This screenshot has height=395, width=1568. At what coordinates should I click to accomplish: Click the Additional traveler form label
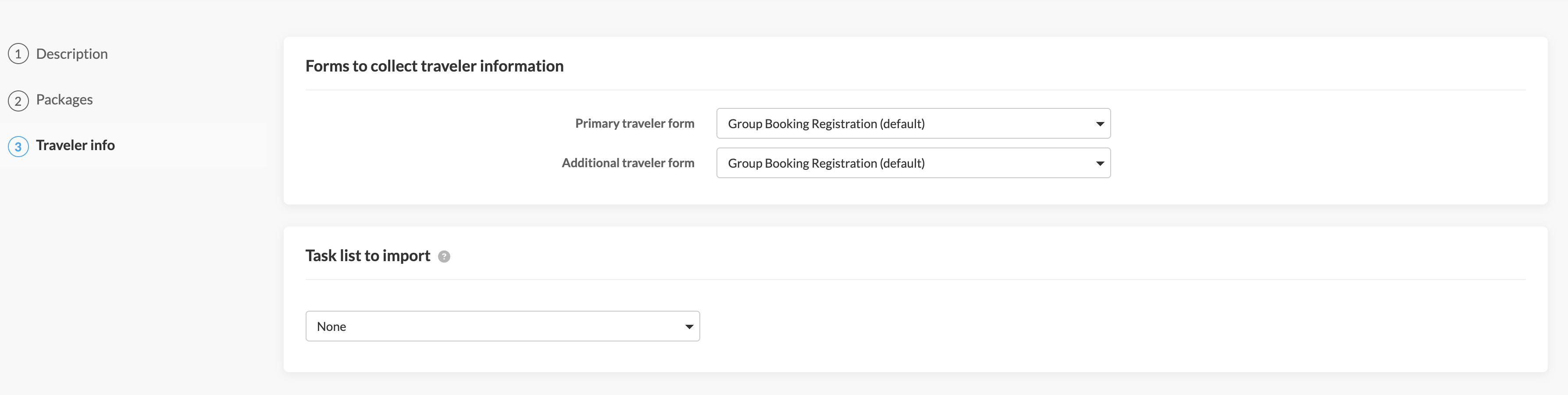click(627, 163)
